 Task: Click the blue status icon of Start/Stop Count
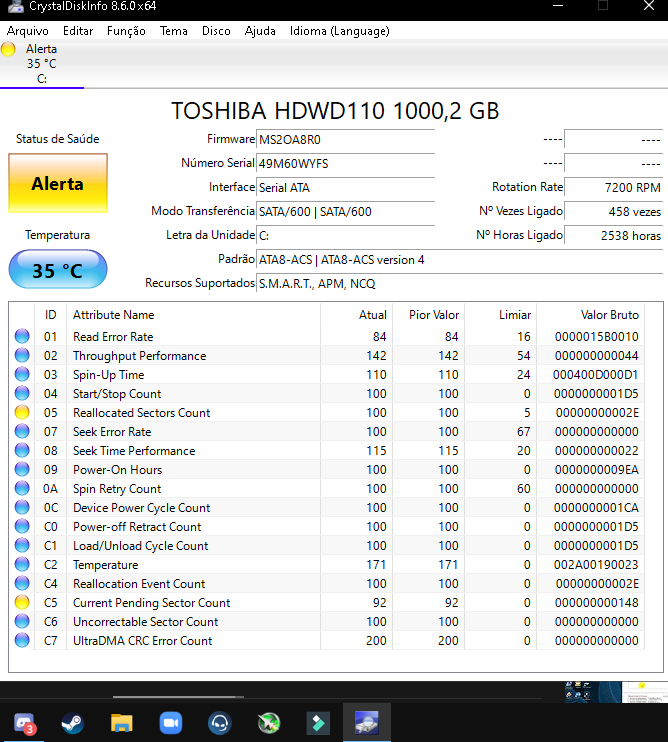[22, 393]
